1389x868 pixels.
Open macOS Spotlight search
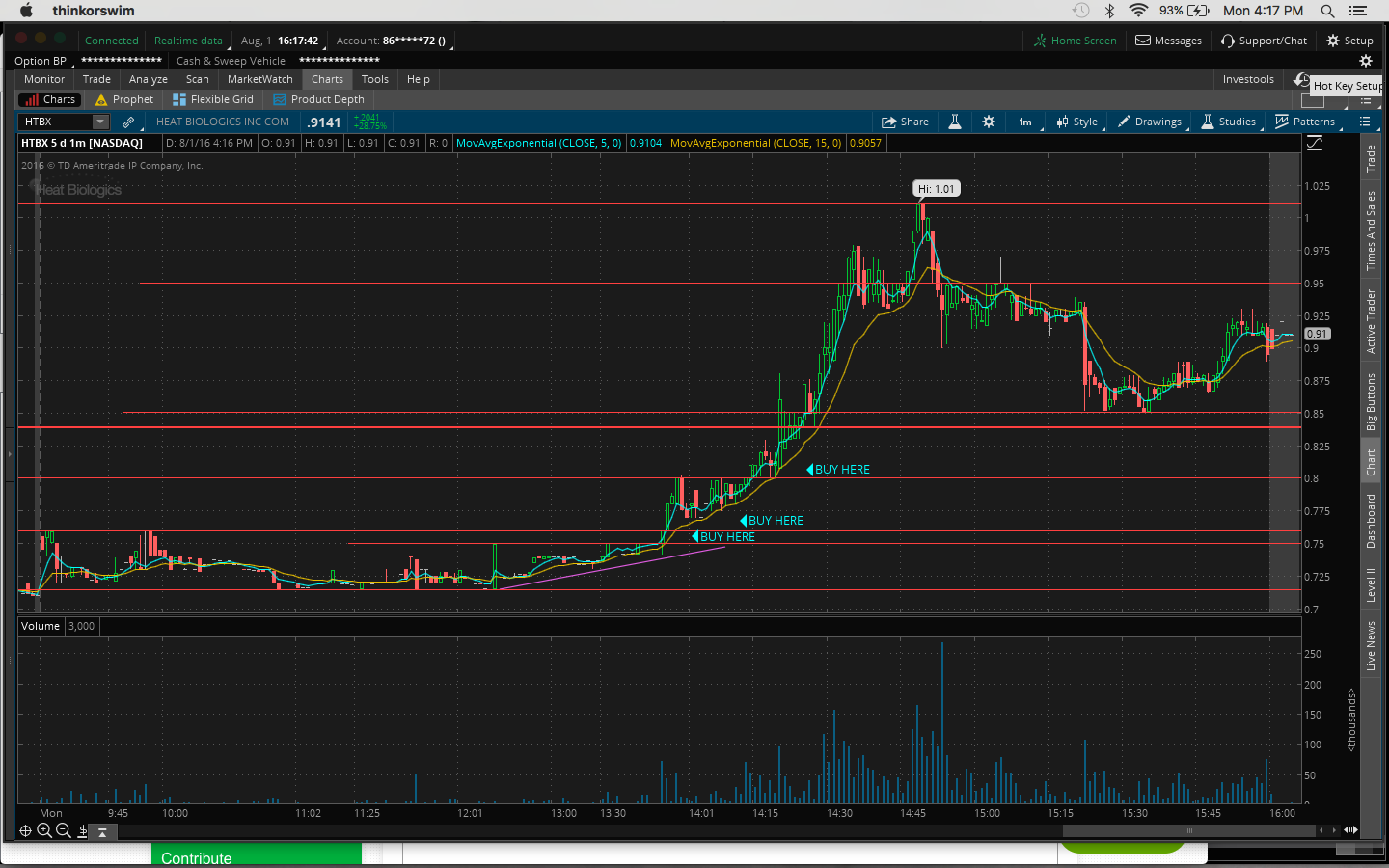[x=1327, y=11]
